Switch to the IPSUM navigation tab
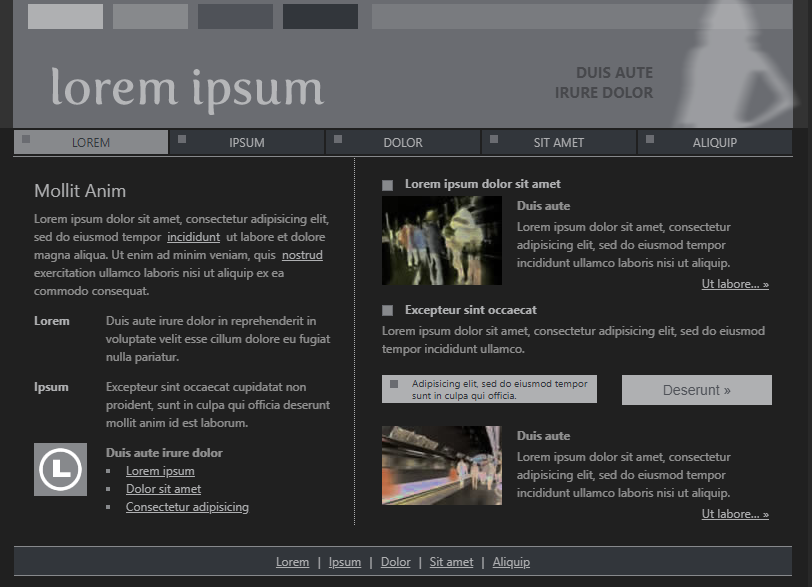Viewport: 812px width, 587px height. click(x=247, y=143)
